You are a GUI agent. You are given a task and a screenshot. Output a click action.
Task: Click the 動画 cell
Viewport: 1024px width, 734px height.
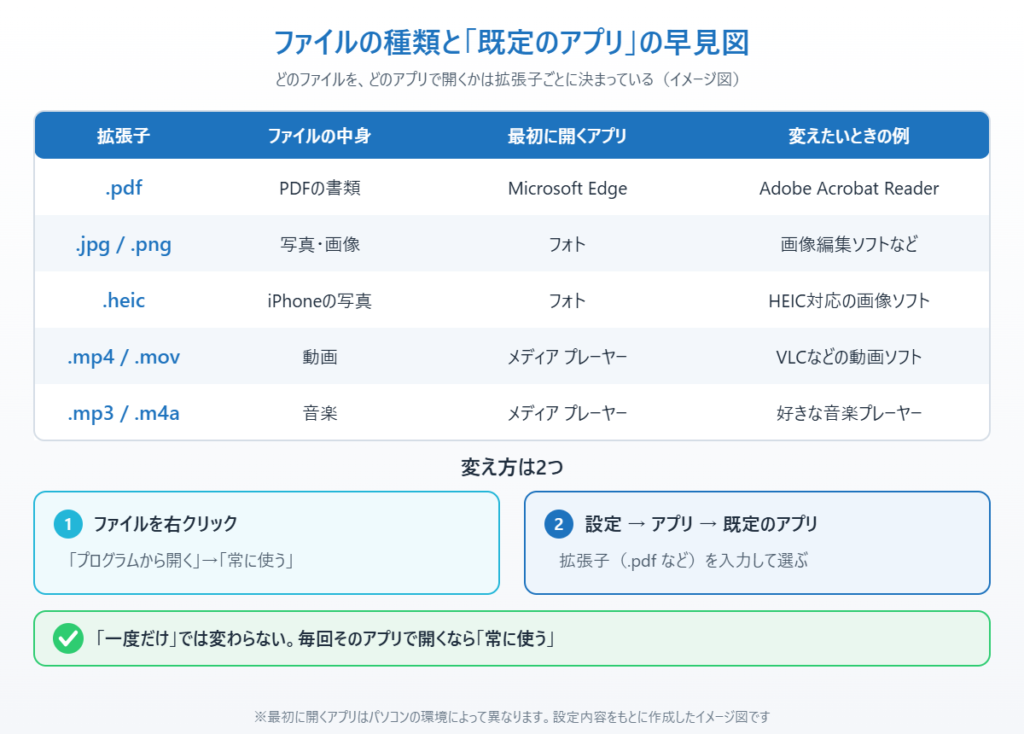click(x=319, y=357)
